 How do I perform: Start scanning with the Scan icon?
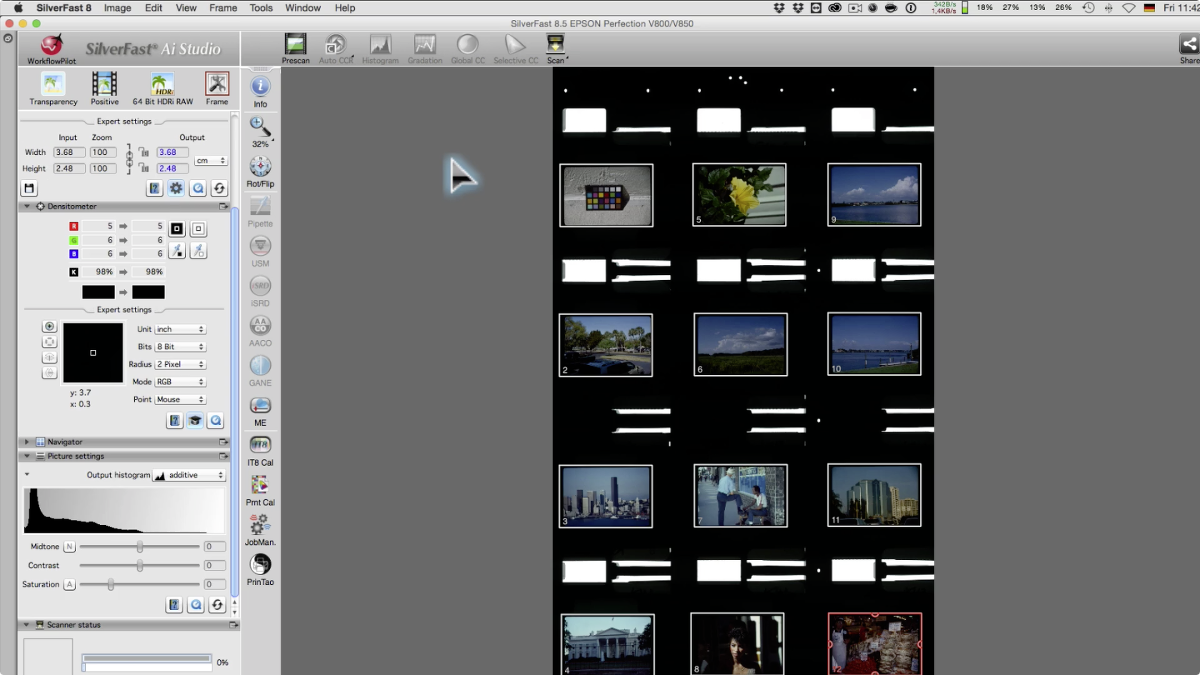click(x=555, y=46)
